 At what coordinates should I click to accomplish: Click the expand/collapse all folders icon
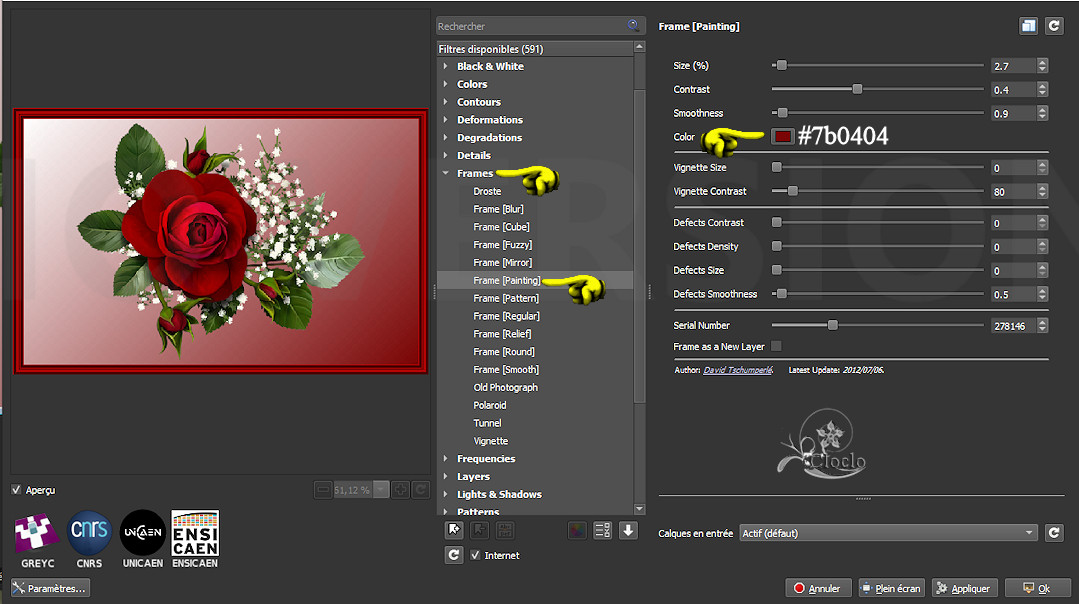click(x=603, y=530)
